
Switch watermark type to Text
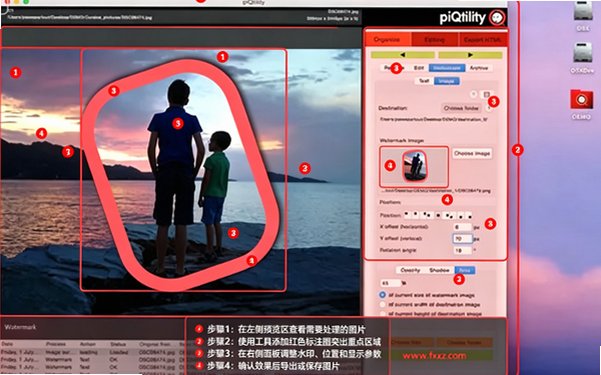[x=424, y=81]
